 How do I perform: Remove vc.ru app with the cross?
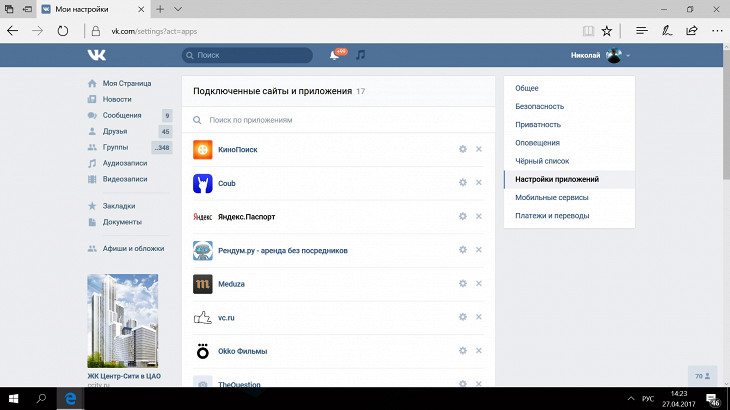pos(479,316)
